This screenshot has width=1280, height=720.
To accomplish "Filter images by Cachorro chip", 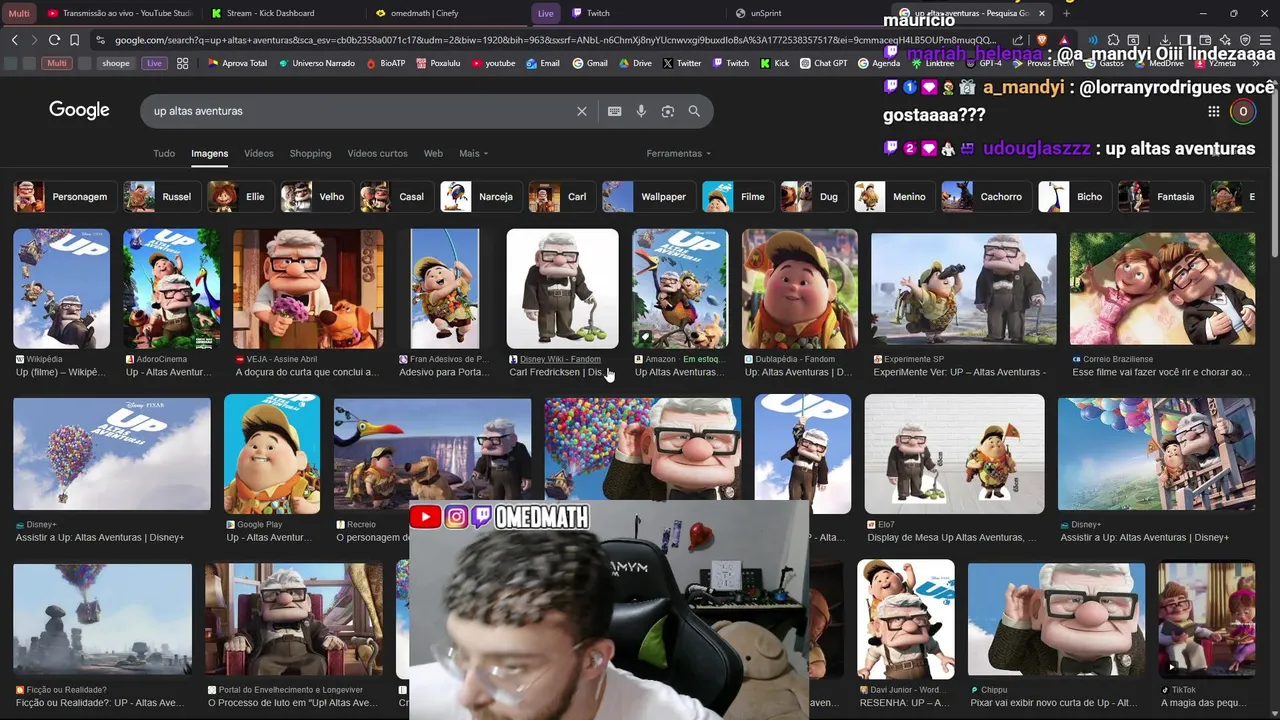I will pyautogui.click(x=985, y=197).
